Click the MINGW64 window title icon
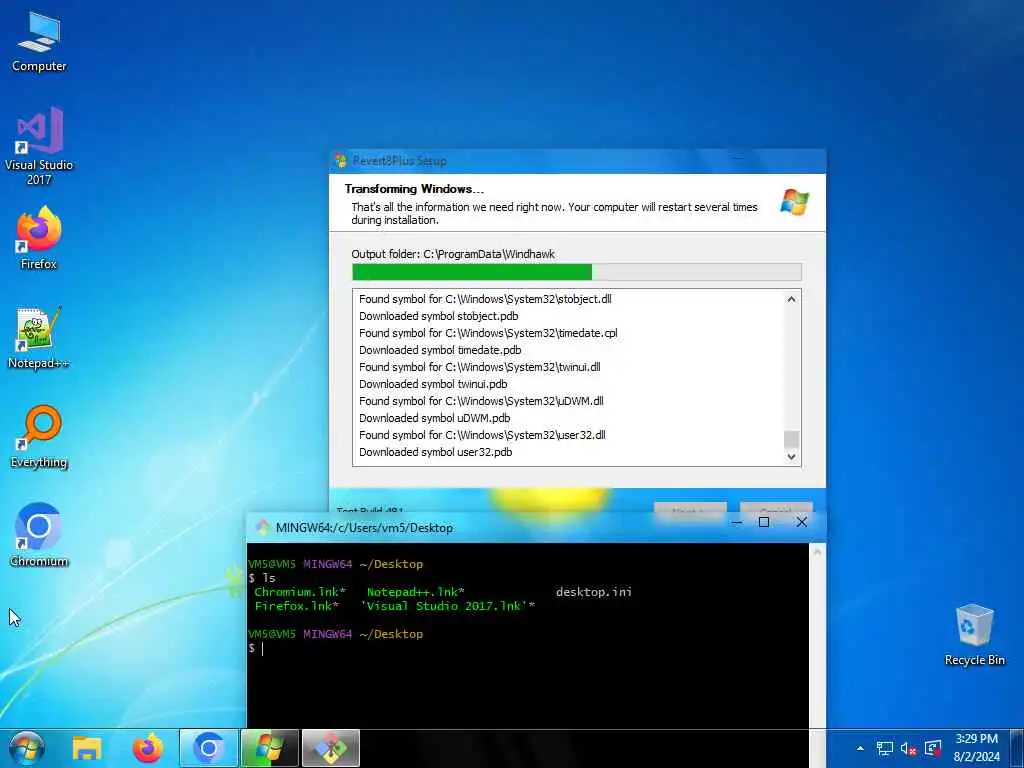Screen dimensions: 1024x768 [263, 528]
